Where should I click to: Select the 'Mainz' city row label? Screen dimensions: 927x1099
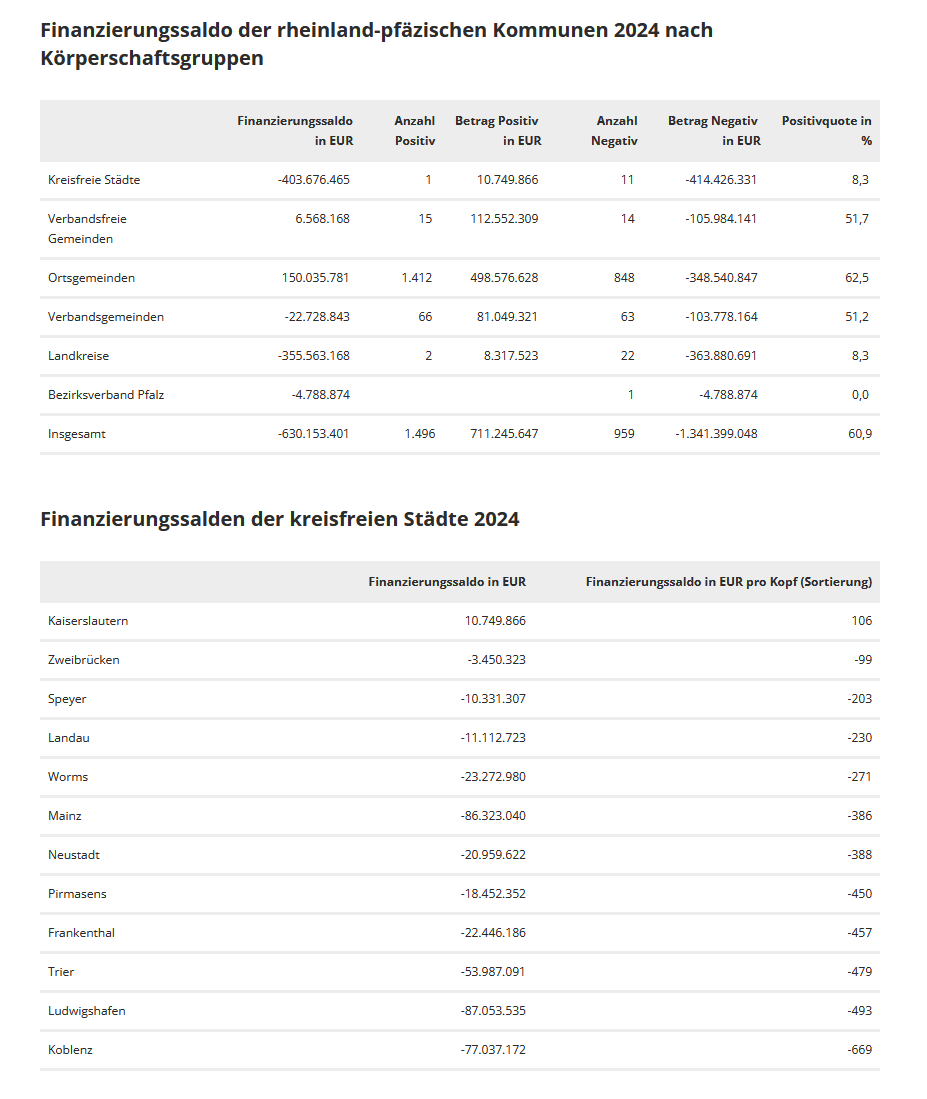click(x=65, y=816)
